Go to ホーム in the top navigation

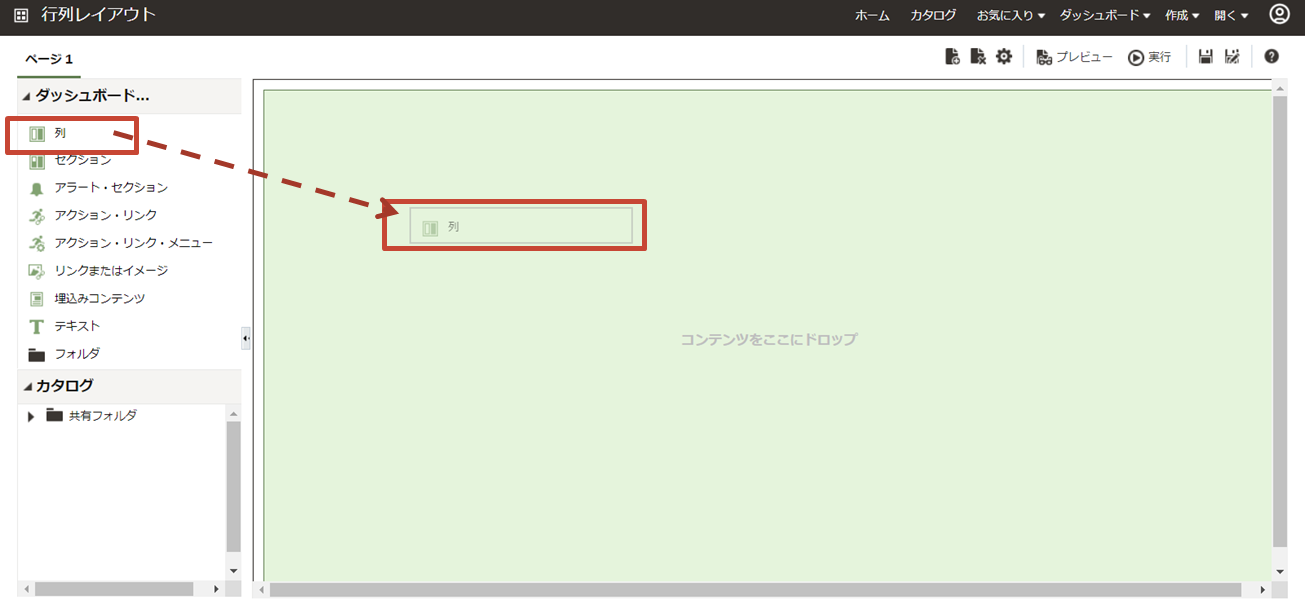pos(872,15)
